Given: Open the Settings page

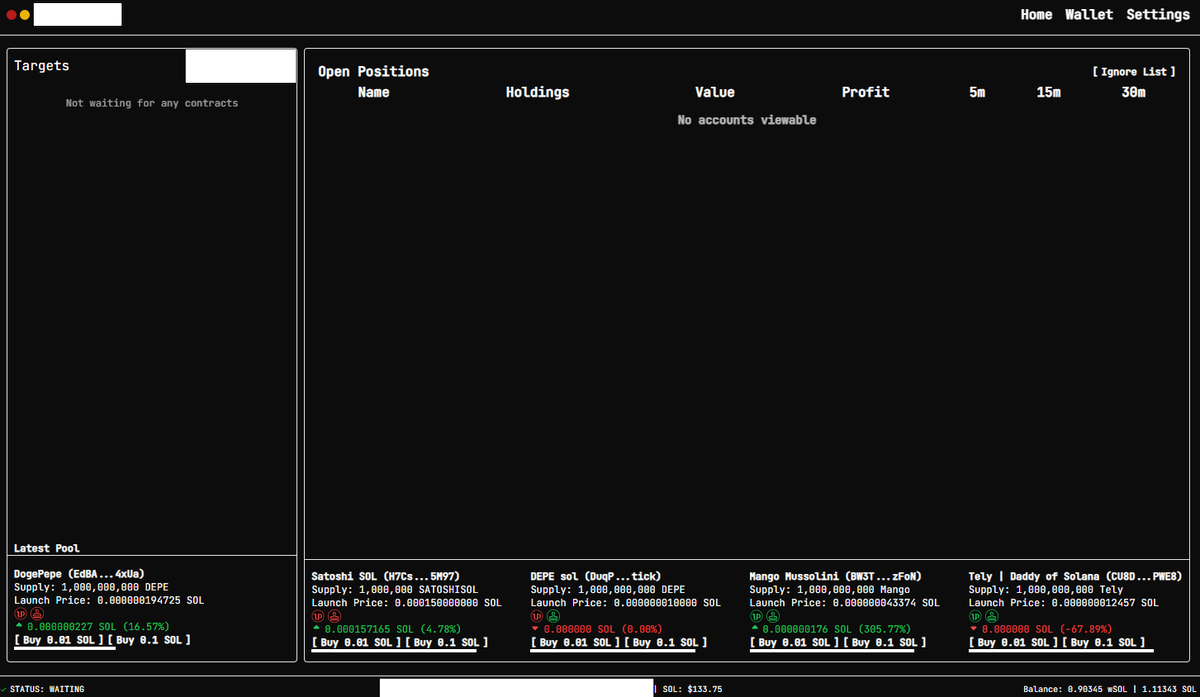Looking at the screenshot, I should pyautogui.click(x=1158, y=15).
